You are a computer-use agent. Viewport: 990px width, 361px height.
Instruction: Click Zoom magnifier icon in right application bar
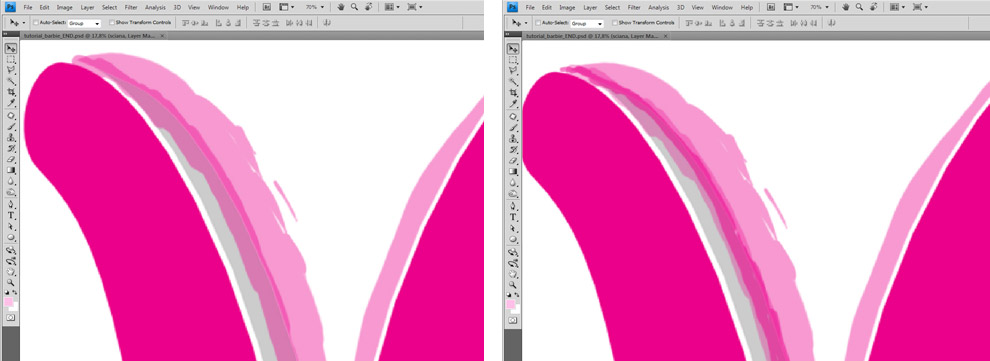859,7
